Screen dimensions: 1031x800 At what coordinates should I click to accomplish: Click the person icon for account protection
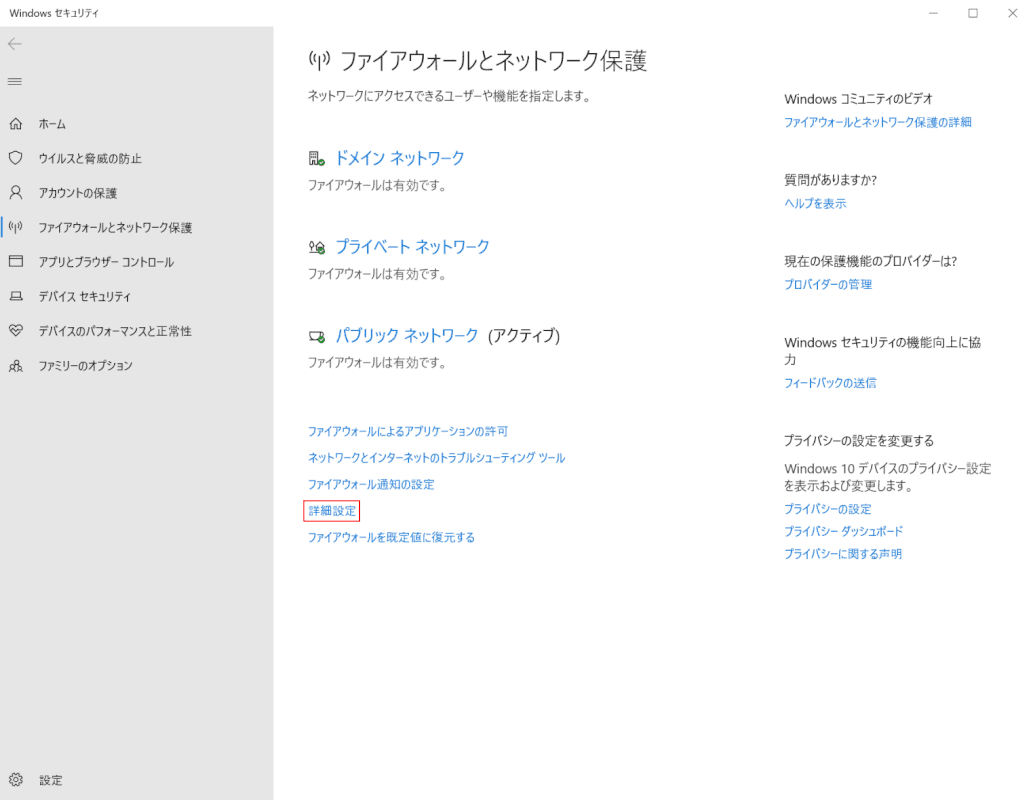click(x=16, y=193)
